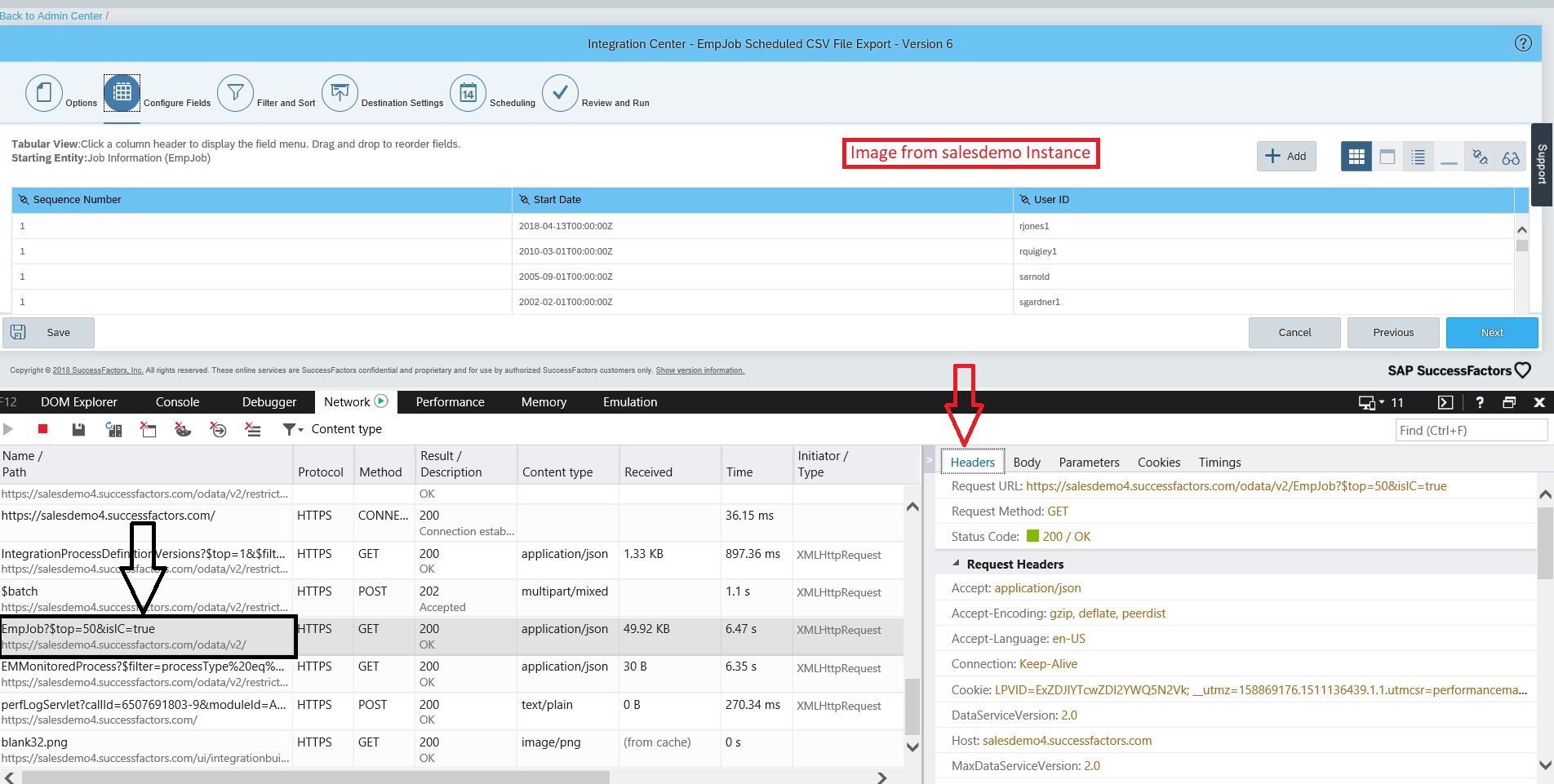Toggle always refresh from server icon
The width and height of the screenshot is (1554, 784).
point(113,429)
